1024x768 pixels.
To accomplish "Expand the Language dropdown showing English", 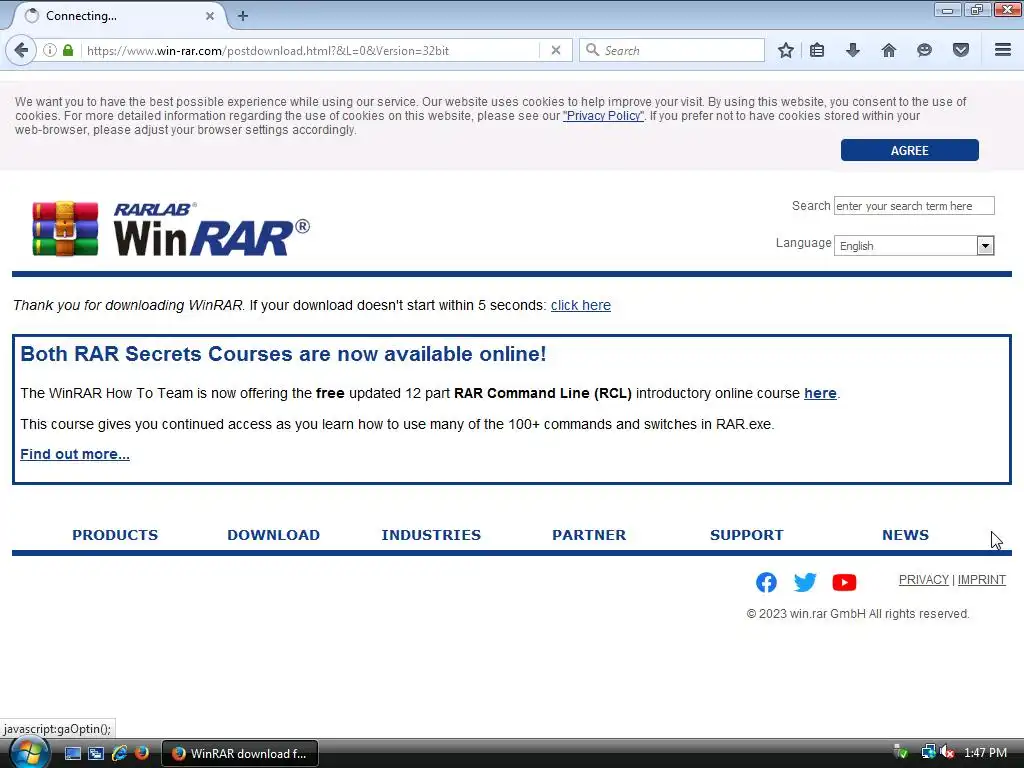I will [914, 246].
